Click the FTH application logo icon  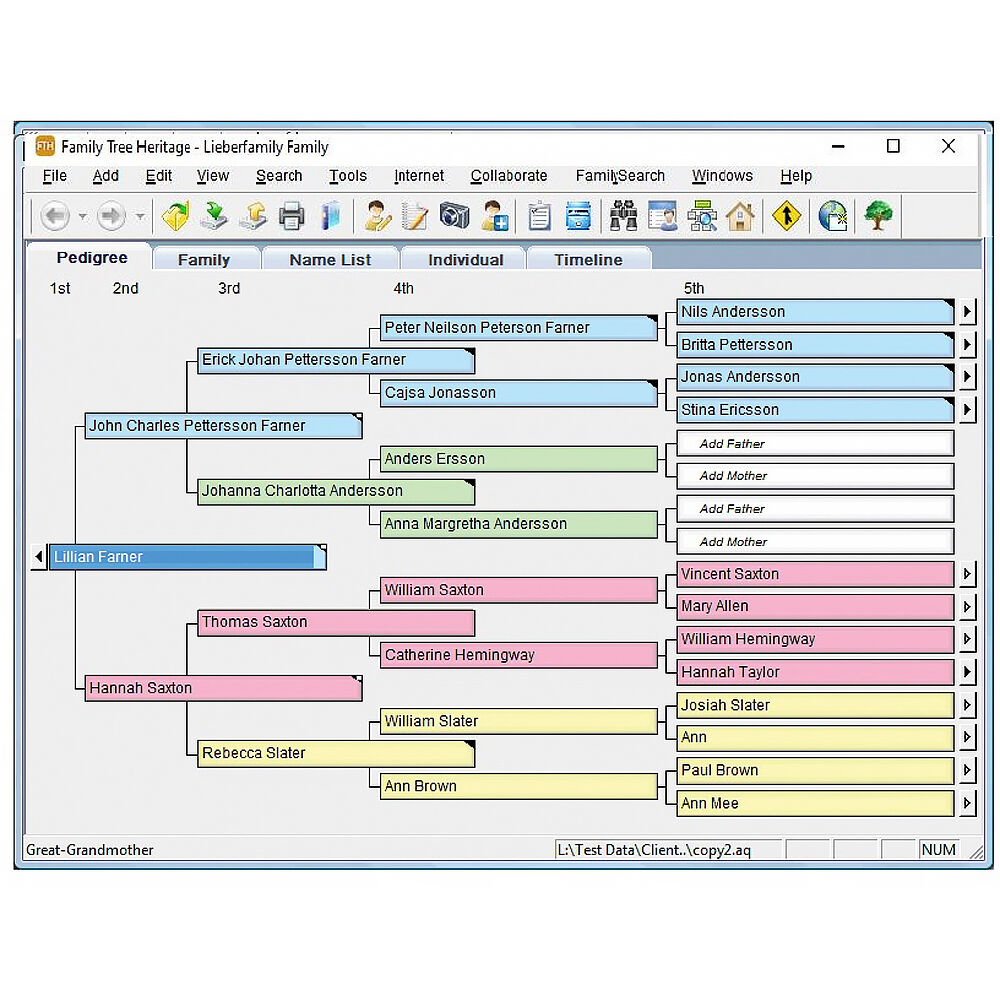(x=45, y=146)
